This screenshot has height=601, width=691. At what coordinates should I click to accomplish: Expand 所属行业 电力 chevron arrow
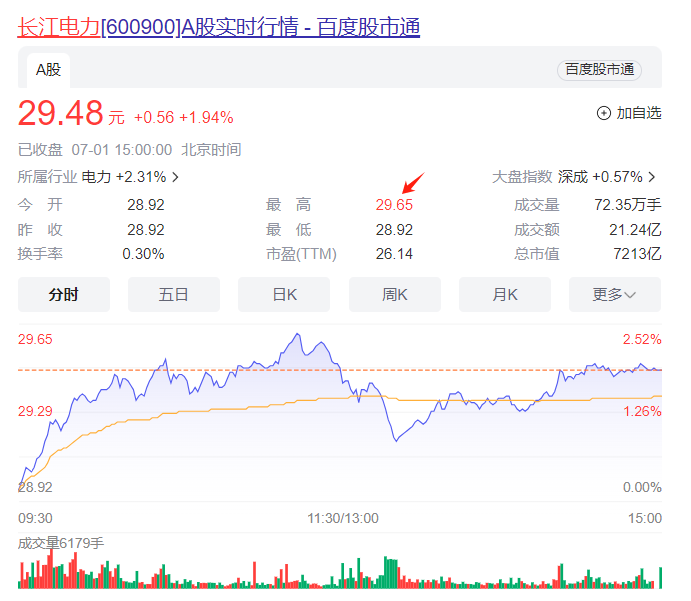click(x=175, y=177)
